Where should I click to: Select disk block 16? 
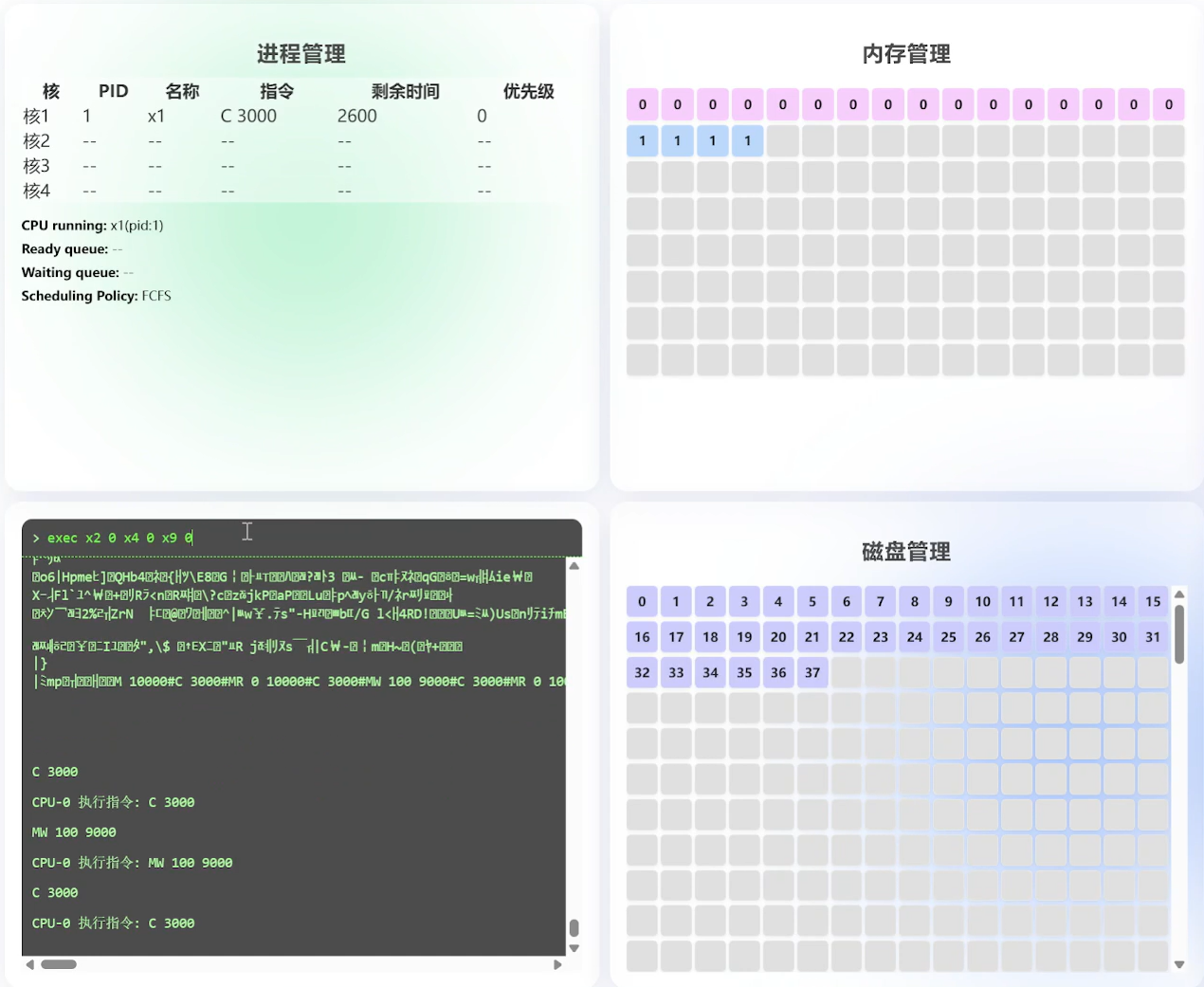642,637
